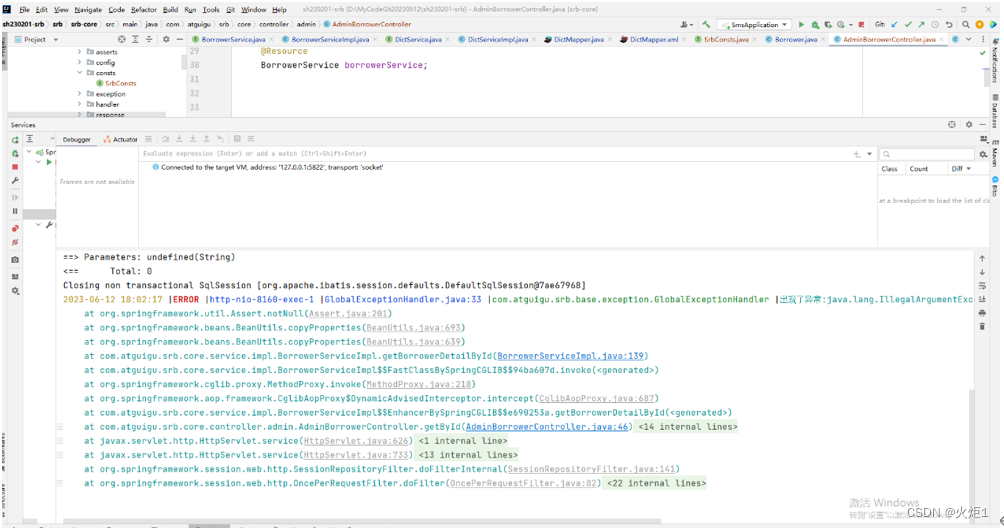Stop service with red square in Services
This screenshot has width=1004, height=528.
coord(15,167)
